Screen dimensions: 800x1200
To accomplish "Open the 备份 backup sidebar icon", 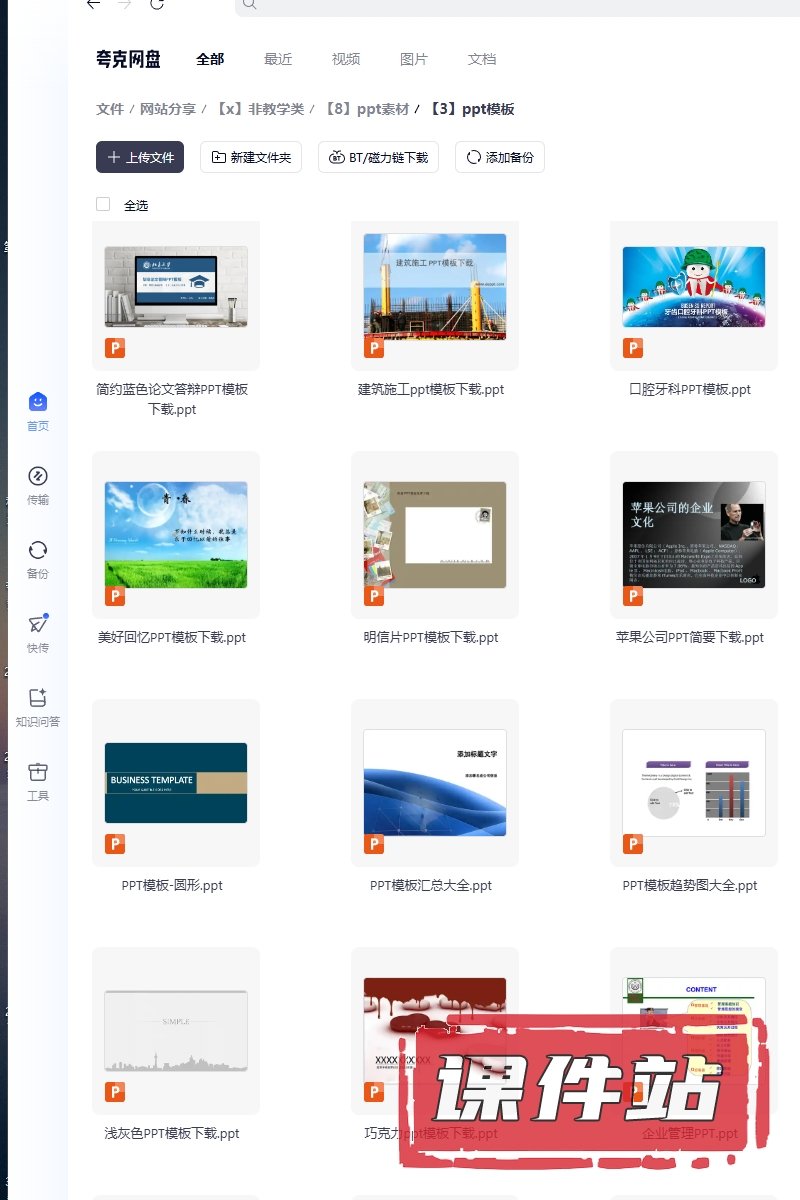I will [x=37, y=551].
